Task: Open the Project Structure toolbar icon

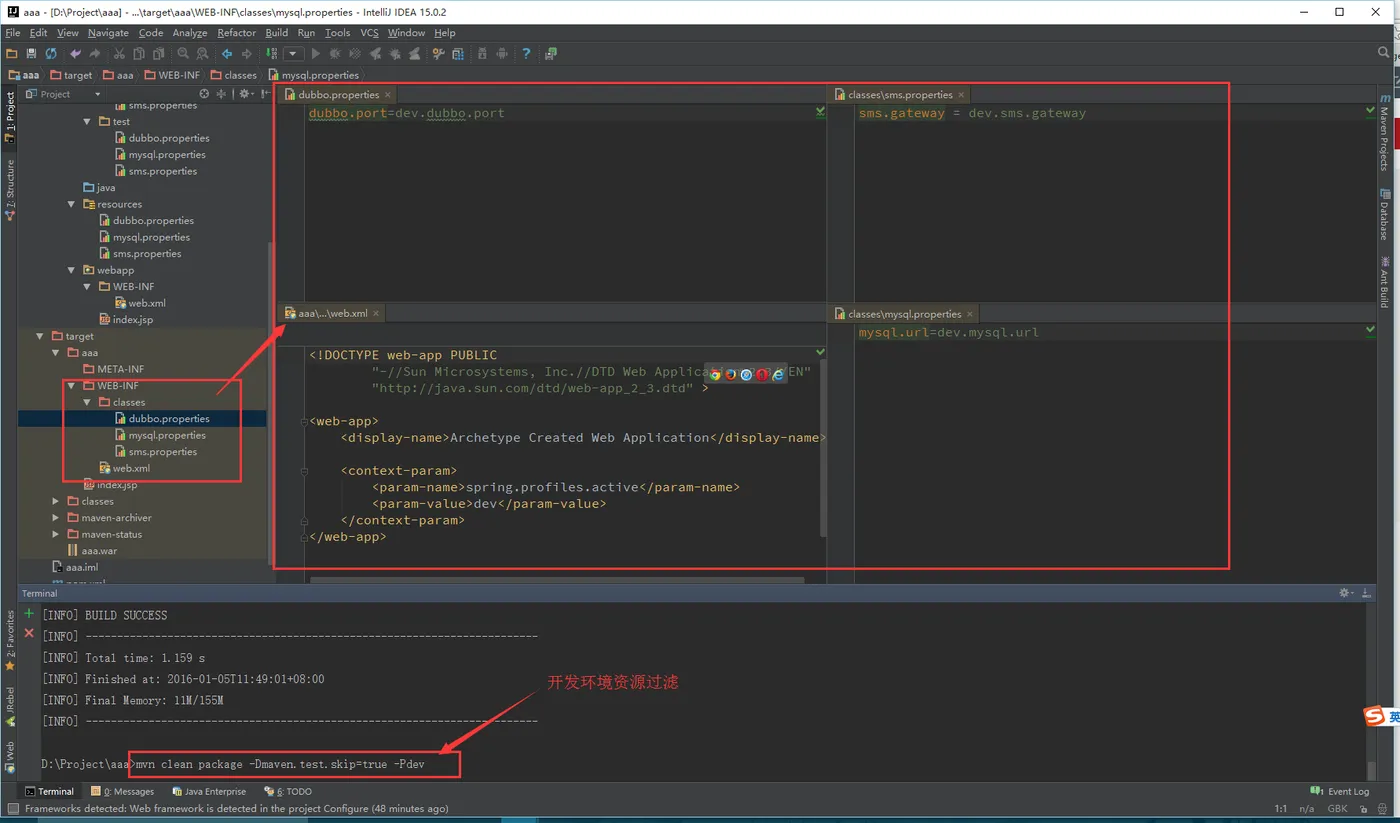Action: [x=457, y=54]
